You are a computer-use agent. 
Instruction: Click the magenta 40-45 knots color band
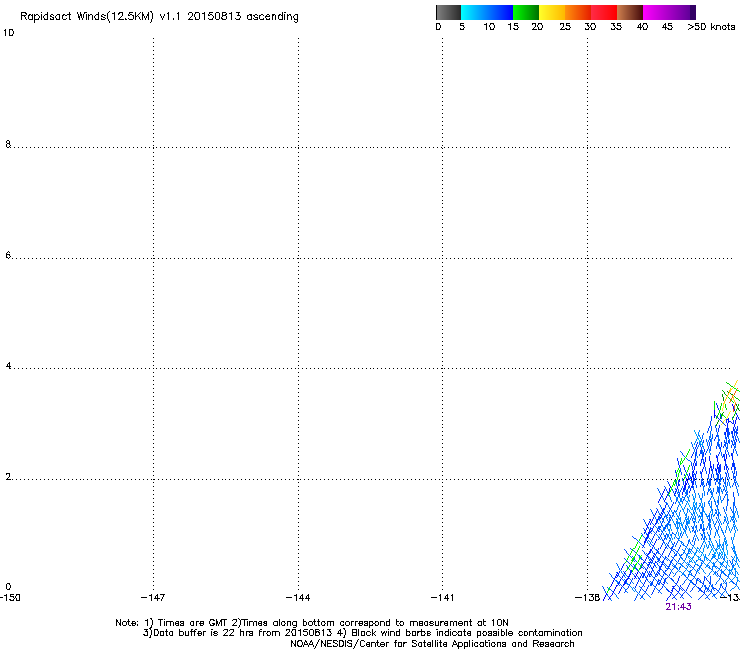[656, 12]
